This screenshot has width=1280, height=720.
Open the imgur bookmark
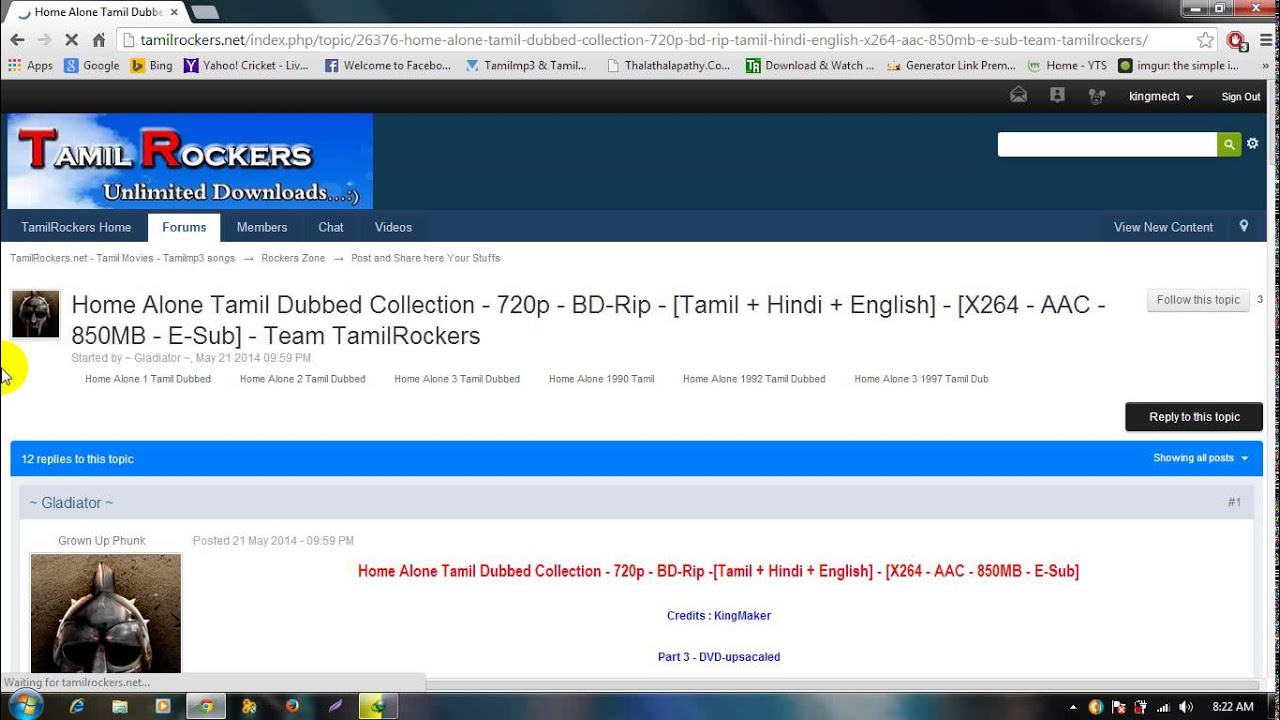coord(1178,66)
